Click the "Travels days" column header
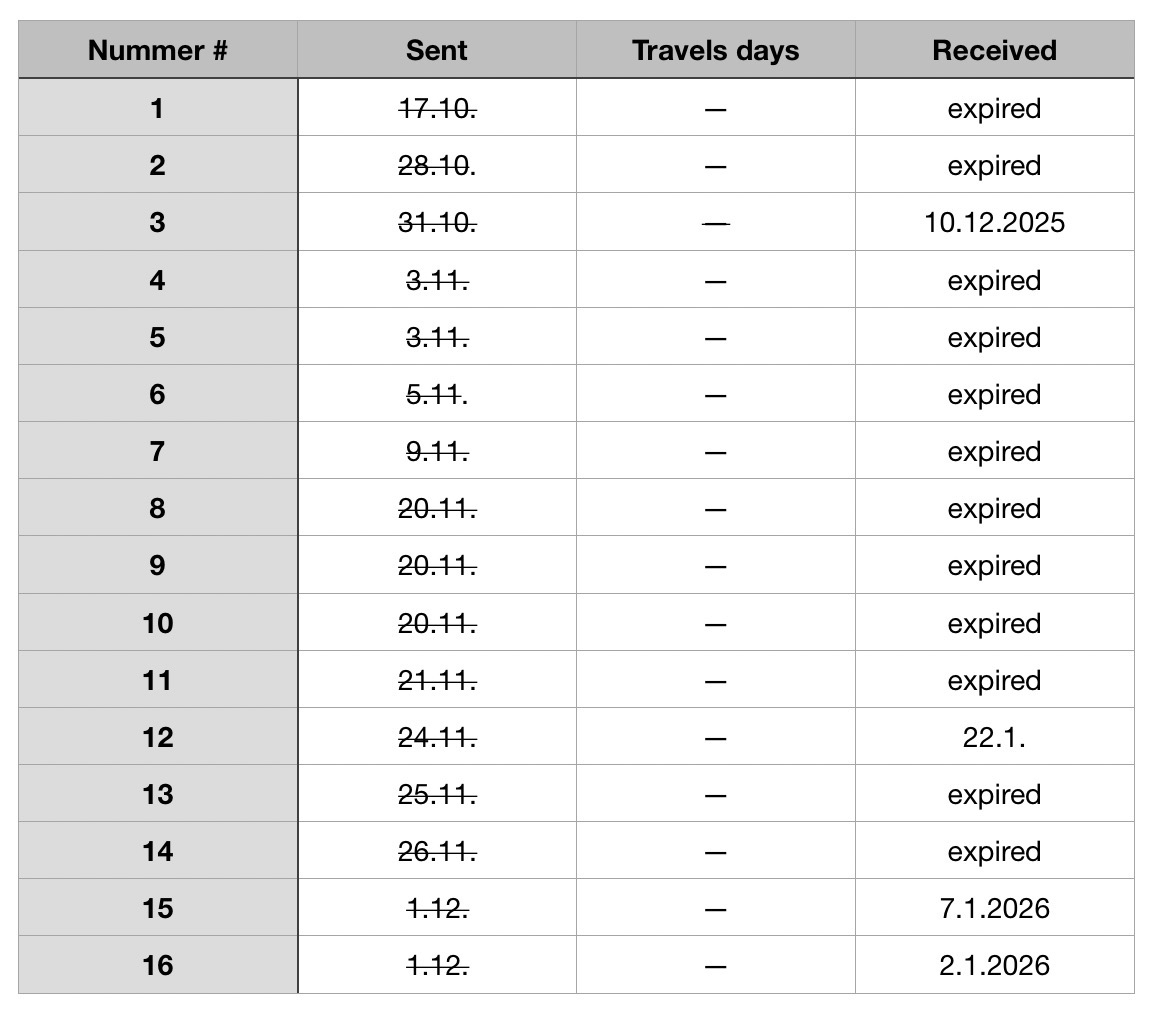 point(715,50)
